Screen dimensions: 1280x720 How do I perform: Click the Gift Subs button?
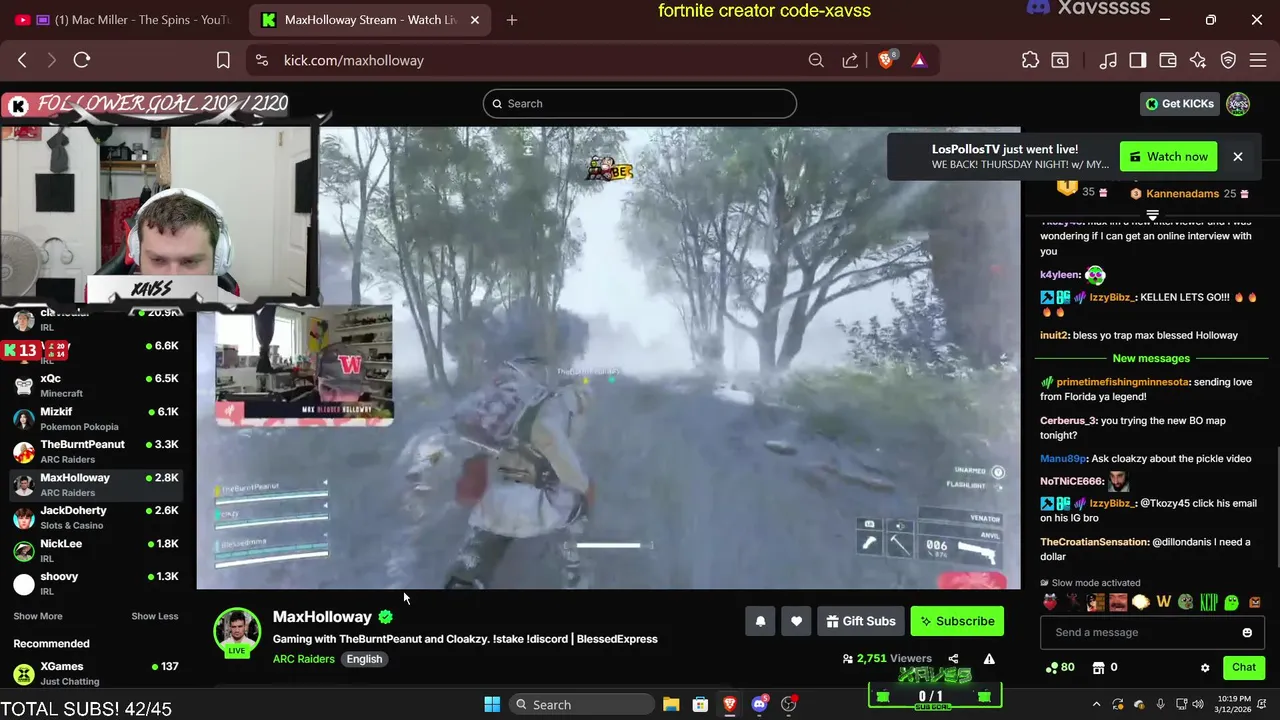(861, 621)
